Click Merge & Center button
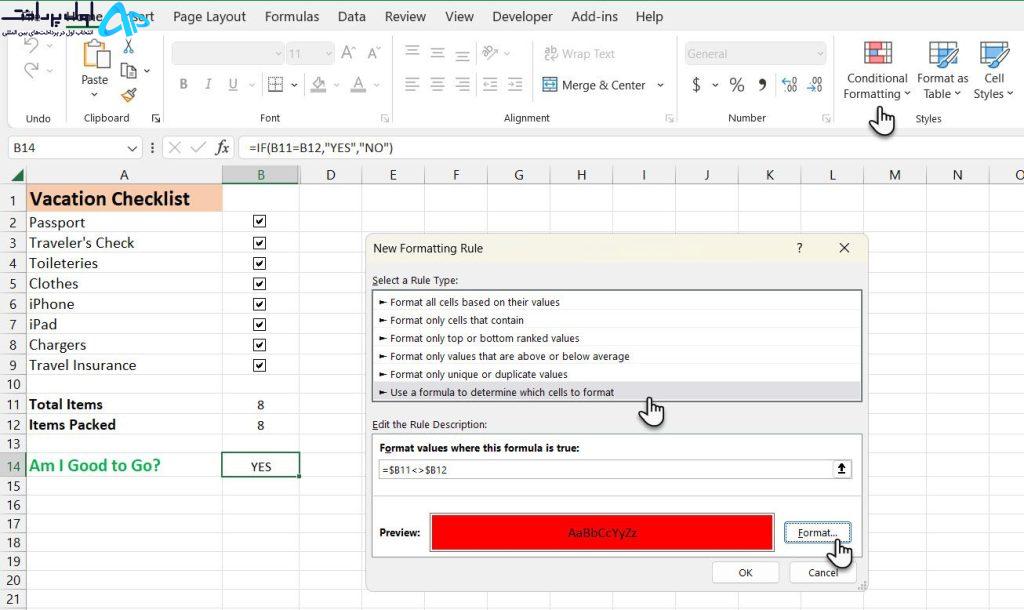This screenshot has height=610, width=1024. pyautogui.click(x=594, y=85)
